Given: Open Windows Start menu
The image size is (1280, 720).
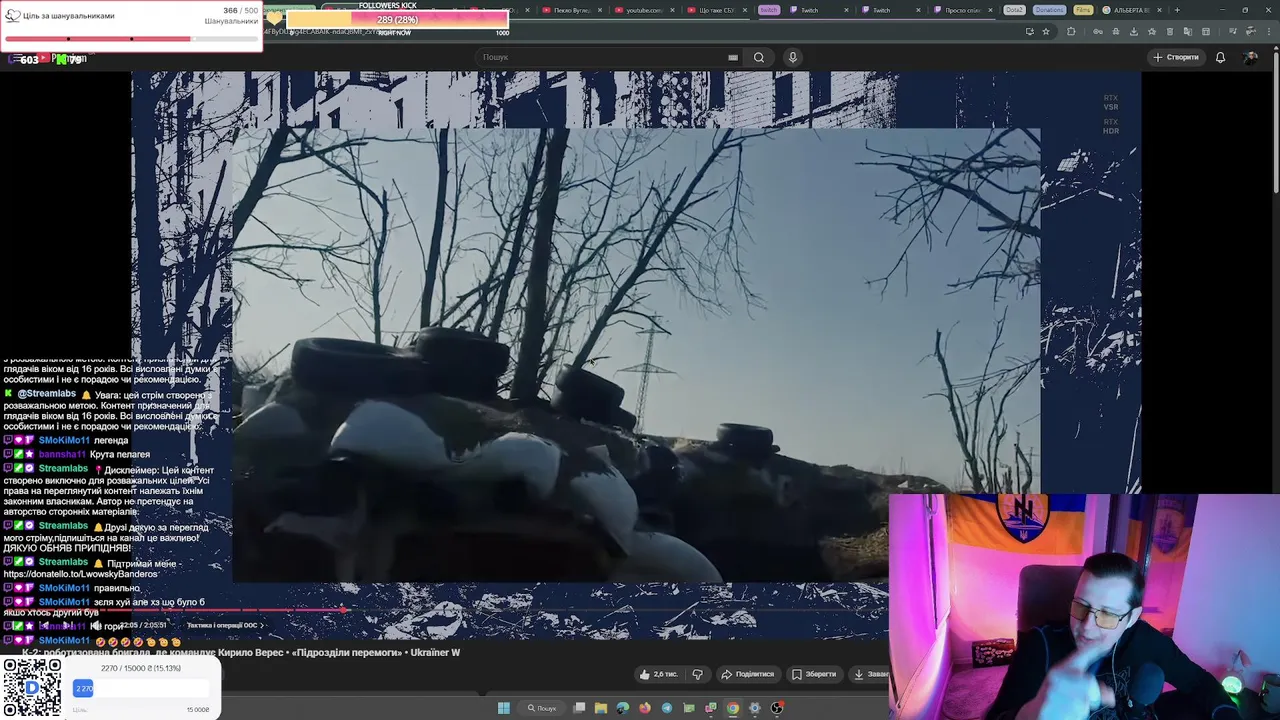Looking at the screenshot, I should click(x=504, y=708).
